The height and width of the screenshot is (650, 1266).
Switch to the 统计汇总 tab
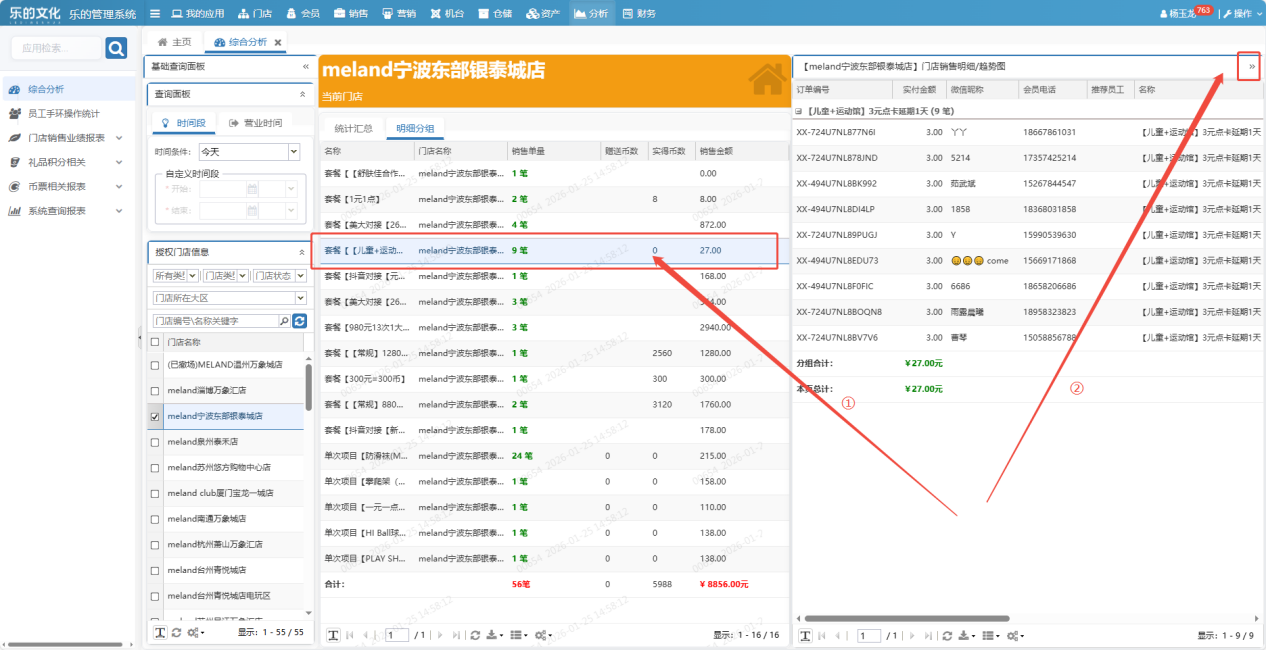pyautogui.click(x=353, y=128)
